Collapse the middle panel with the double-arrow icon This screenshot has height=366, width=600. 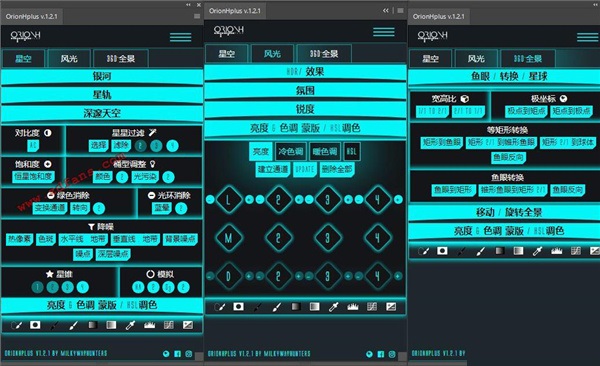tap(386, 10)
